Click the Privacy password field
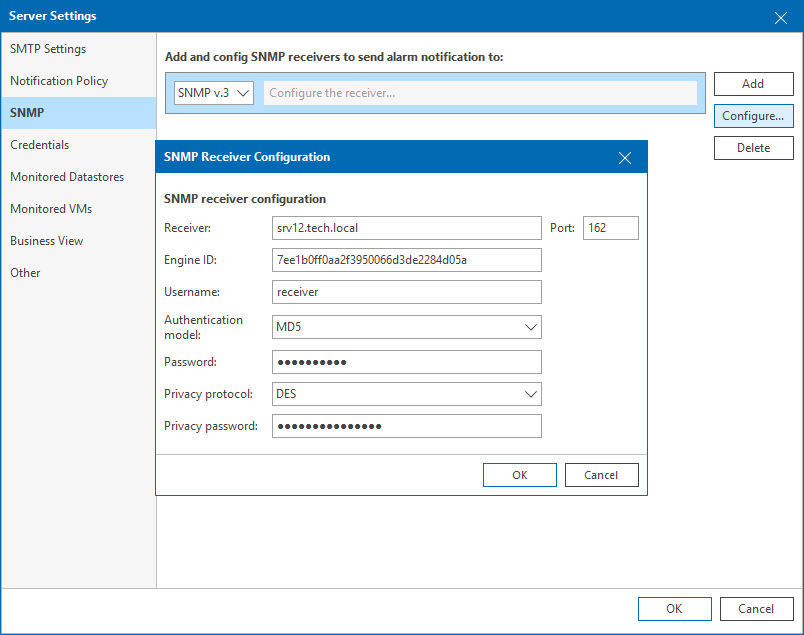 pos(406,426)
